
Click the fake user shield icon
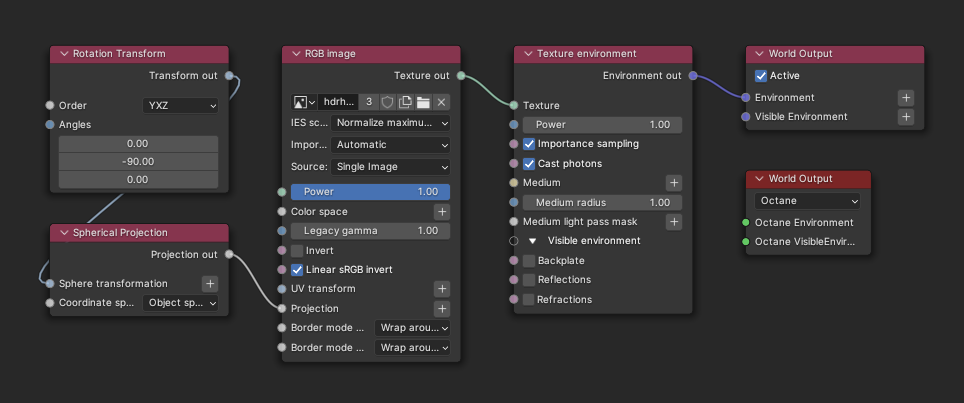(388, 102)
